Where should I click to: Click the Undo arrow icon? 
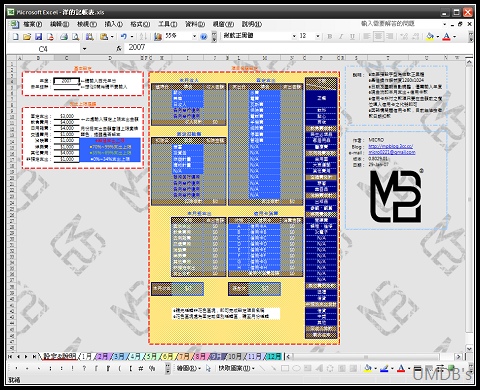point(124,36)
